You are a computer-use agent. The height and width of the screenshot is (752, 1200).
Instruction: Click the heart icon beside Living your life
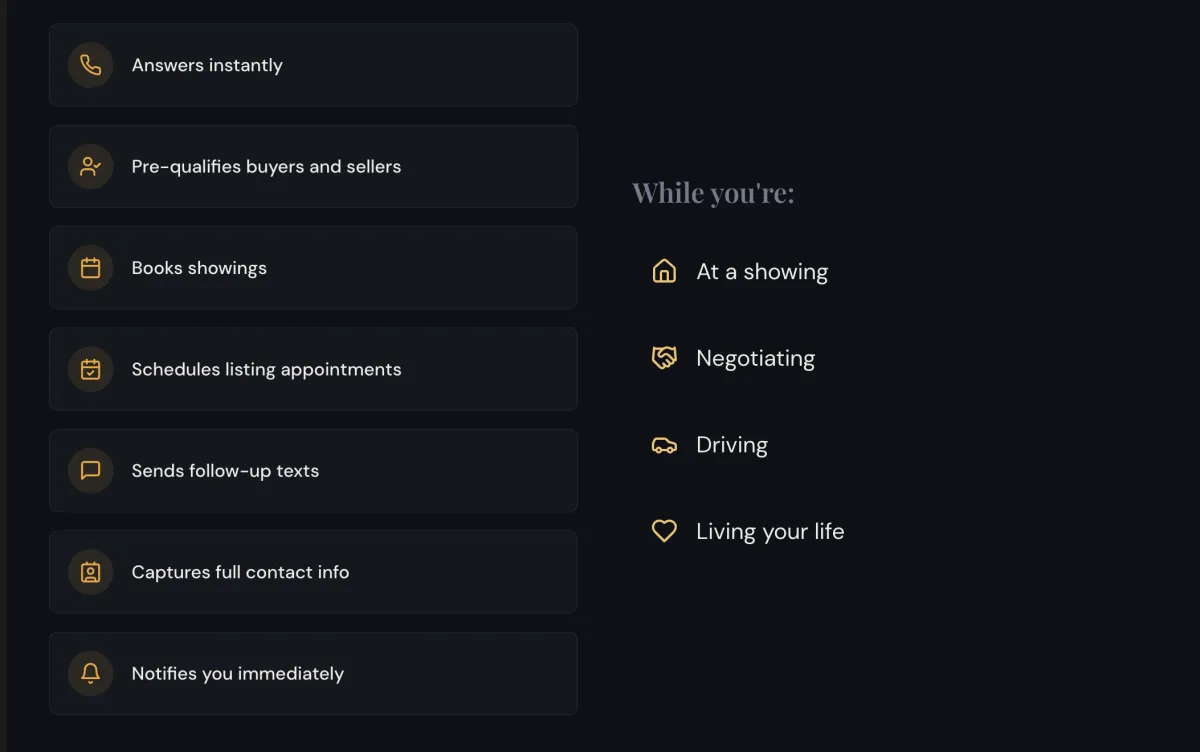pos(664,531)
